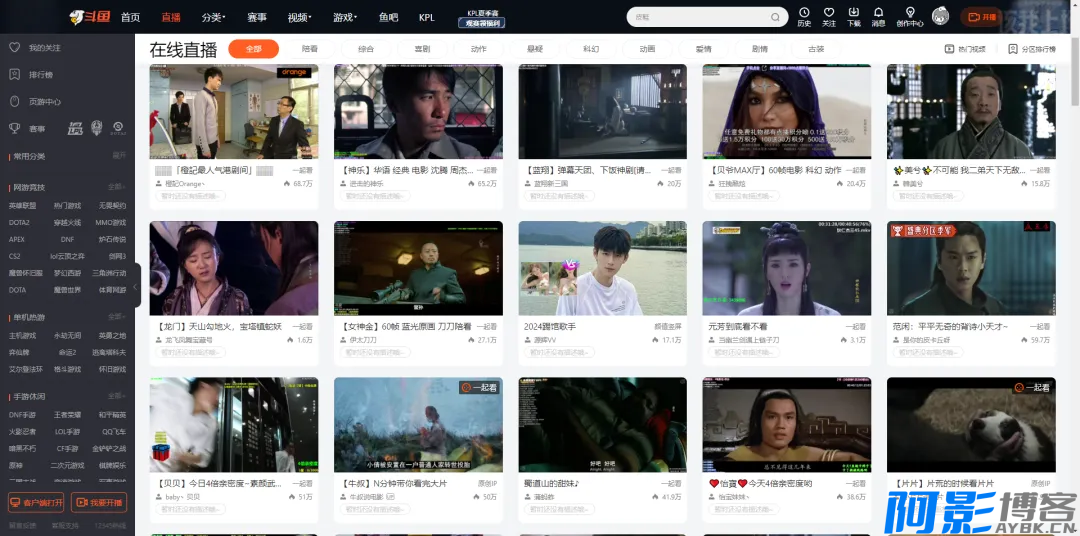1080x536 pixels.
Task: Select the 全部 category filter
Action: 253,49
